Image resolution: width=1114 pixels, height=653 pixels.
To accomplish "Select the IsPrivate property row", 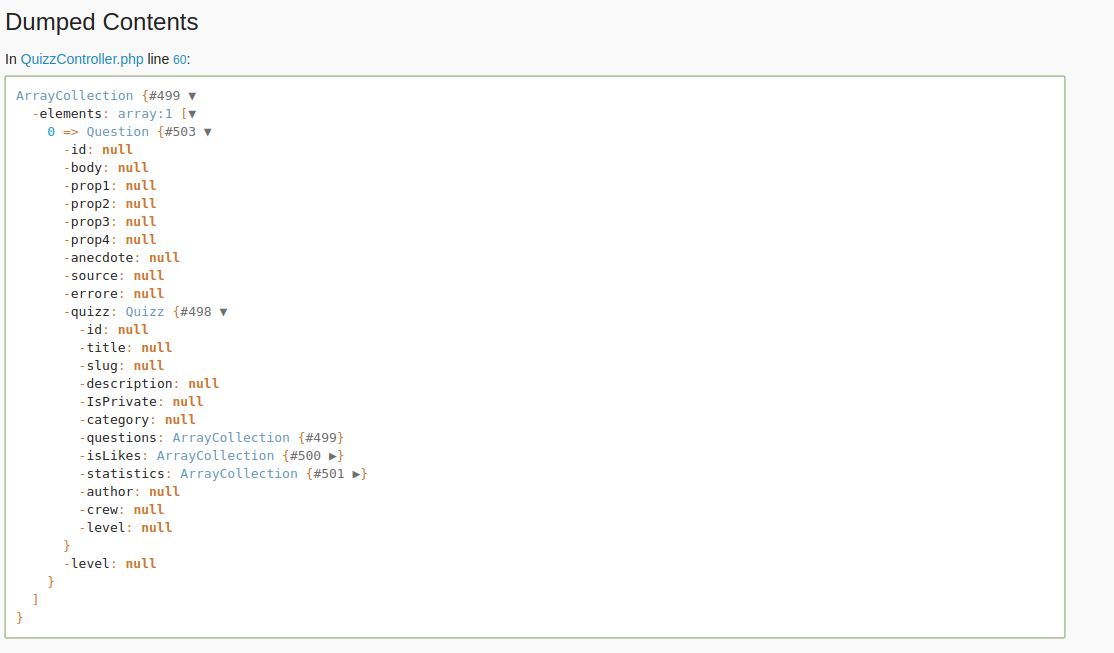I will coord(141,401).
